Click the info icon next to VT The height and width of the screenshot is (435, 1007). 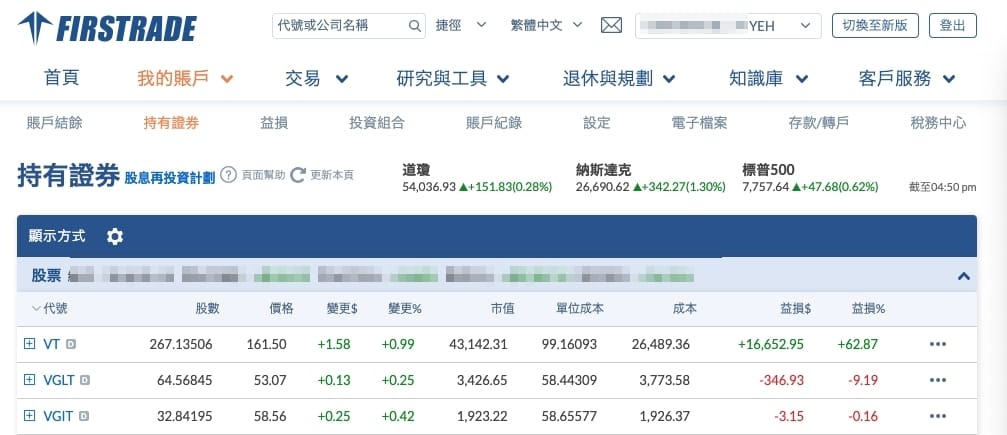click(71, 344)
